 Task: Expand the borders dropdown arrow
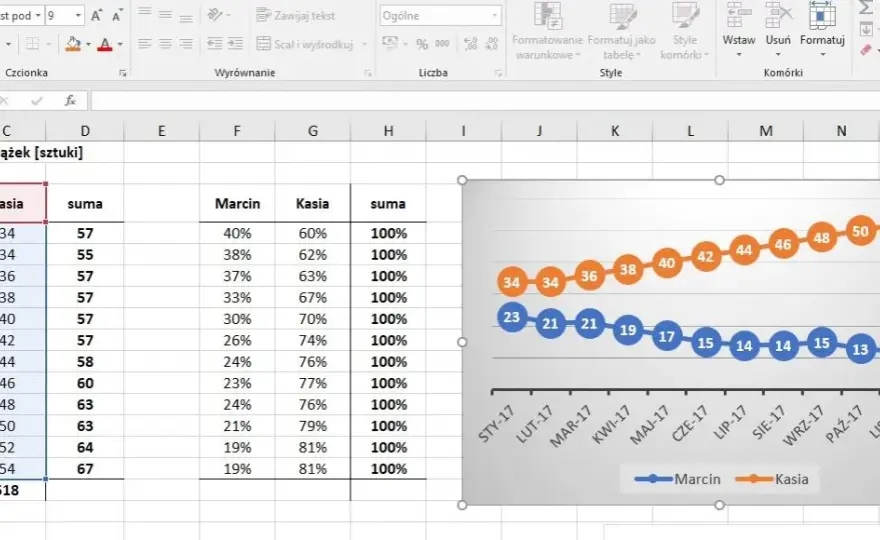[x=48, y=44]
